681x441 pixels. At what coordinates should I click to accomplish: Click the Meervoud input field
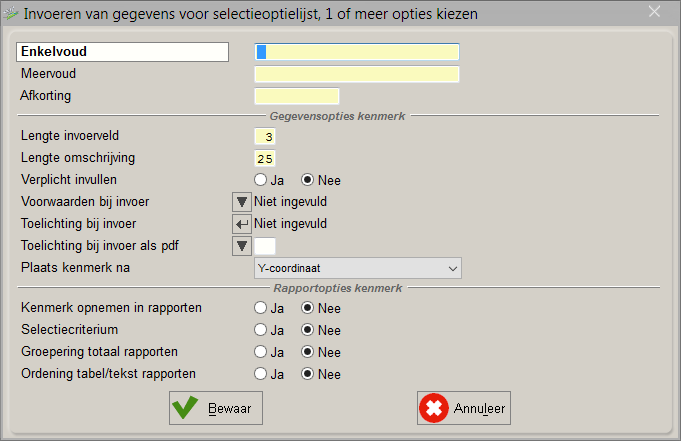point(357,74)
